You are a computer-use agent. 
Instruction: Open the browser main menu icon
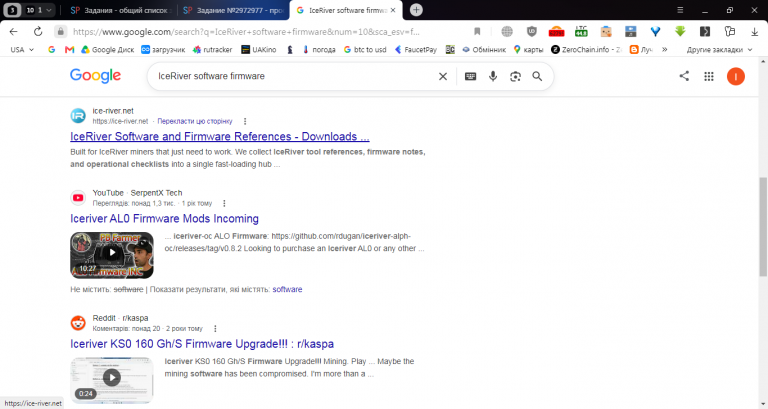pos(680,10)
